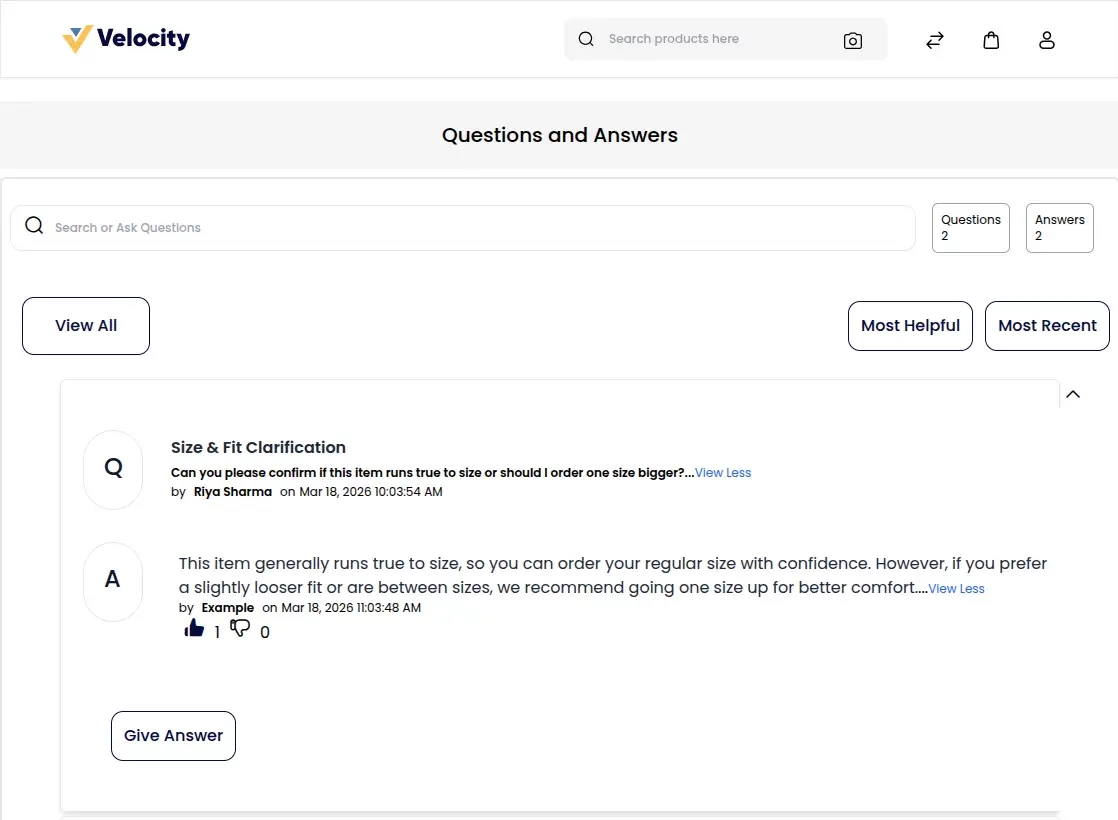Click View Less on the question text
Image resolution: width=1118 pixels, height=820 pixels.
pyautogui.click(x=723, y=473)
